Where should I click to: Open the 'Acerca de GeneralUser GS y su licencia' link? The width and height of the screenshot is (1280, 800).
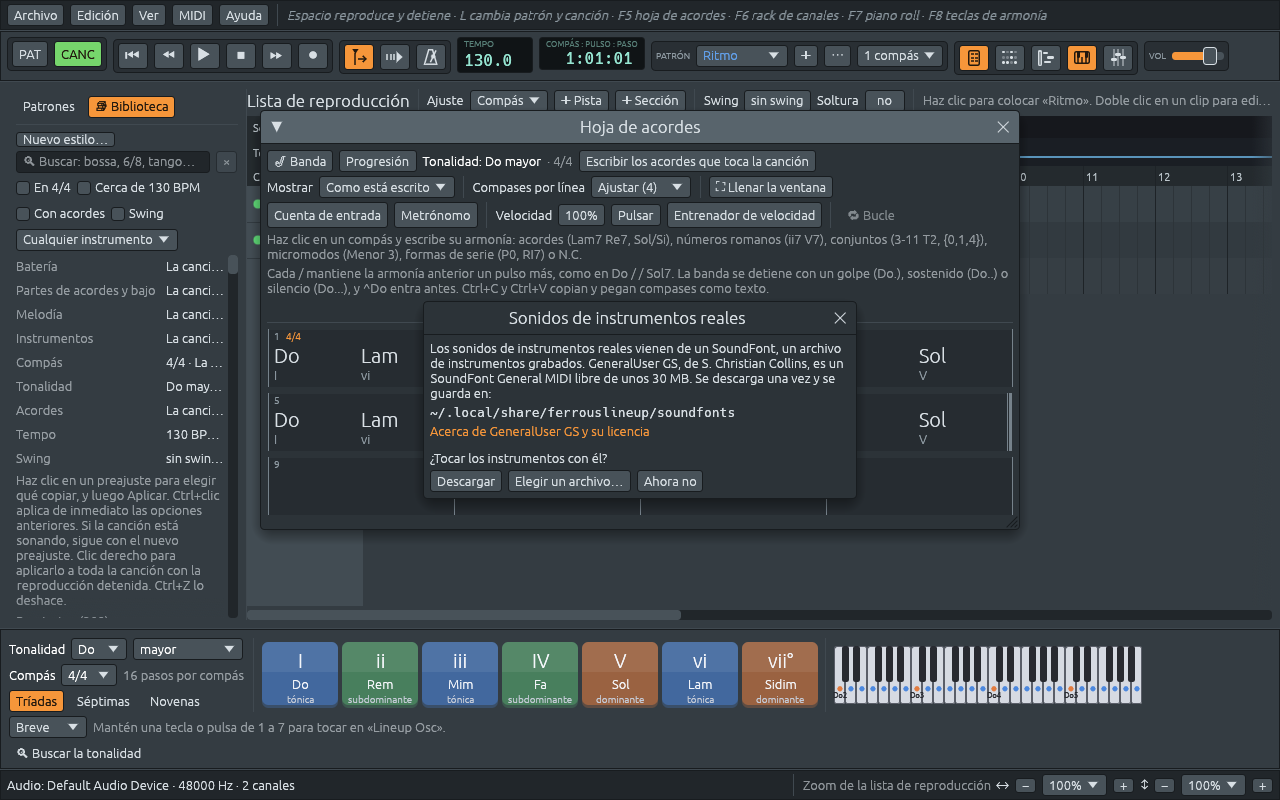(539, 432)
